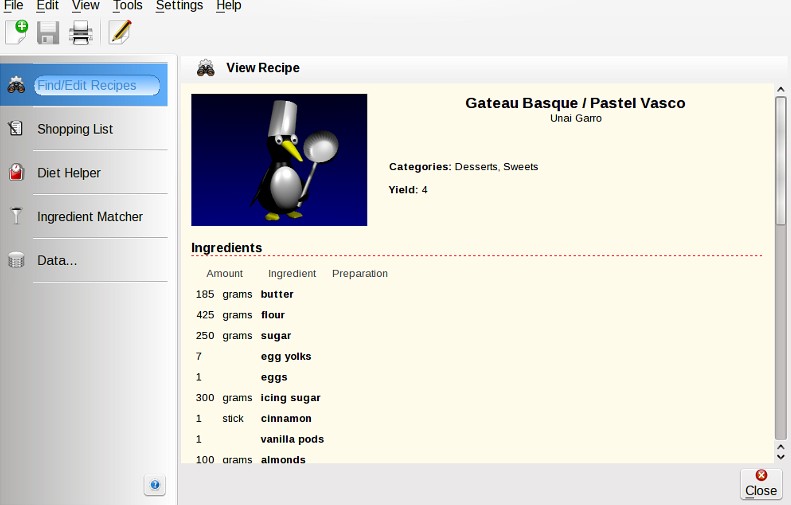The width and height of the screenshot is (791, 505).
Task: Open the Settings menu
Action: pyautogui.click(x=179, y=6)
